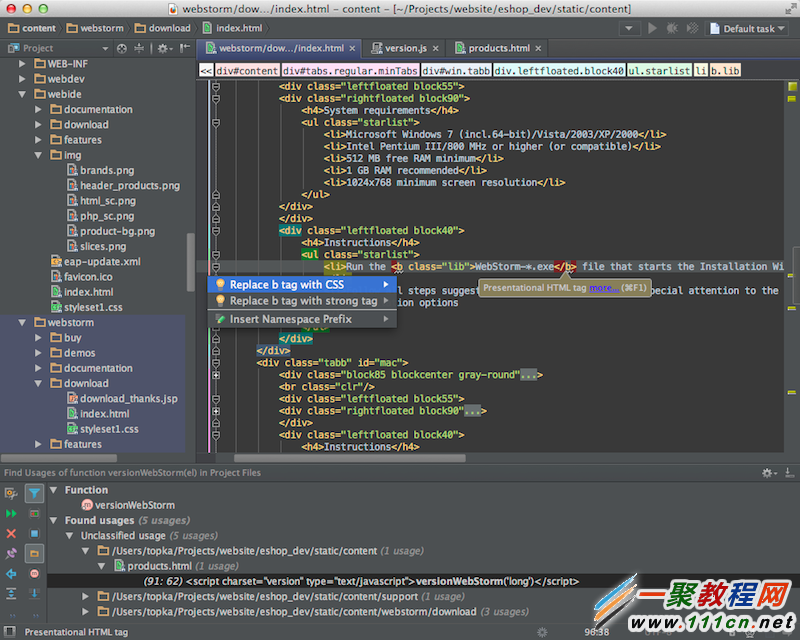This screenshot has height=640, width=800.
Task: Collapse the webstorm folder in tree
Action: coord(22,323)
